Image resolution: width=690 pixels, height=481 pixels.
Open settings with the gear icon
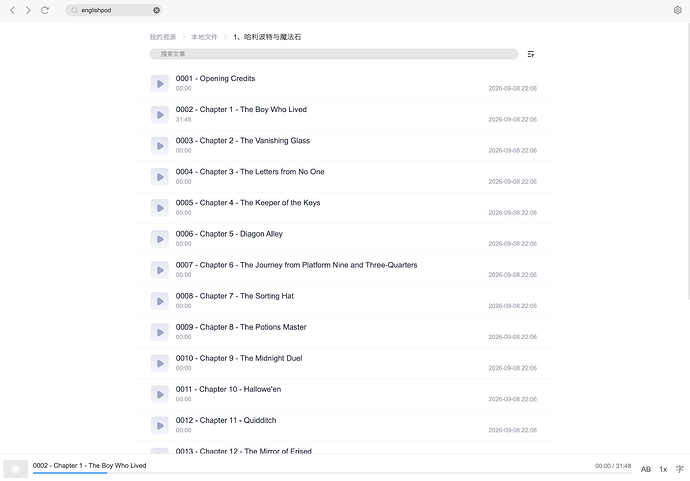(678, 10)
